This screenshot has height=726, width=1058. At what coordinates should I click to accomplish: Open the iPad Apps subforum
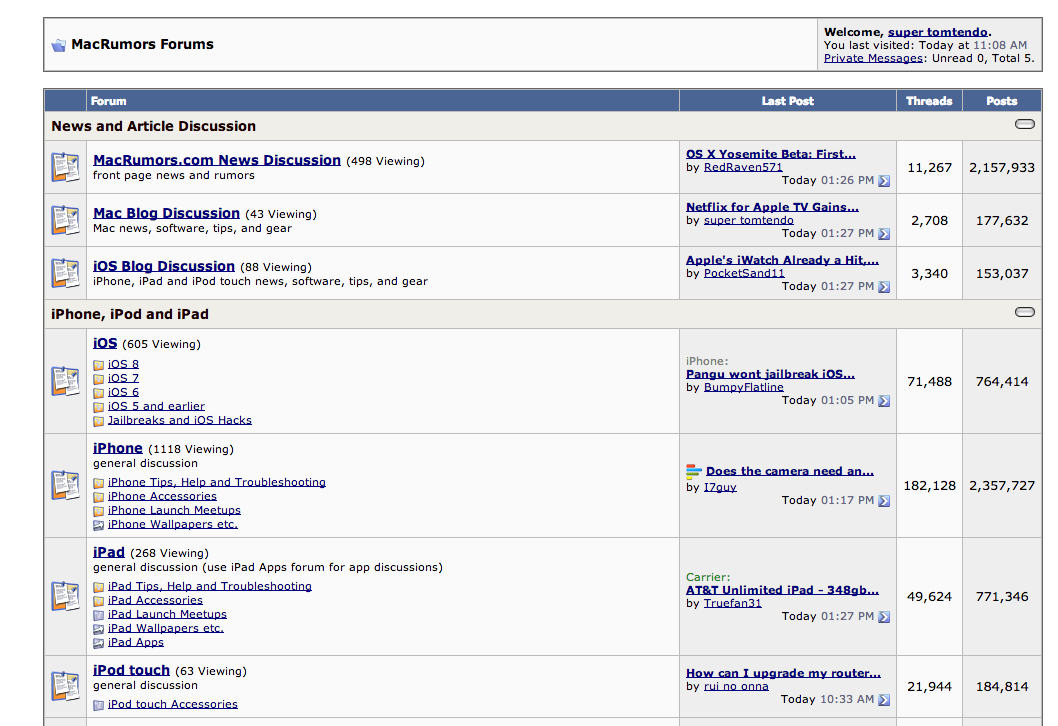136,642
